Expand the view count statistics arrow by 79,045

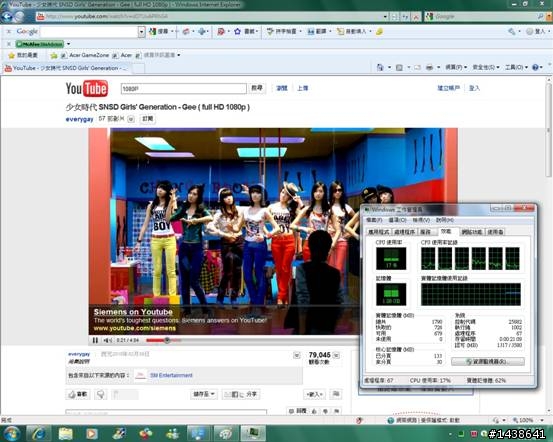click(x=337, y=355)
